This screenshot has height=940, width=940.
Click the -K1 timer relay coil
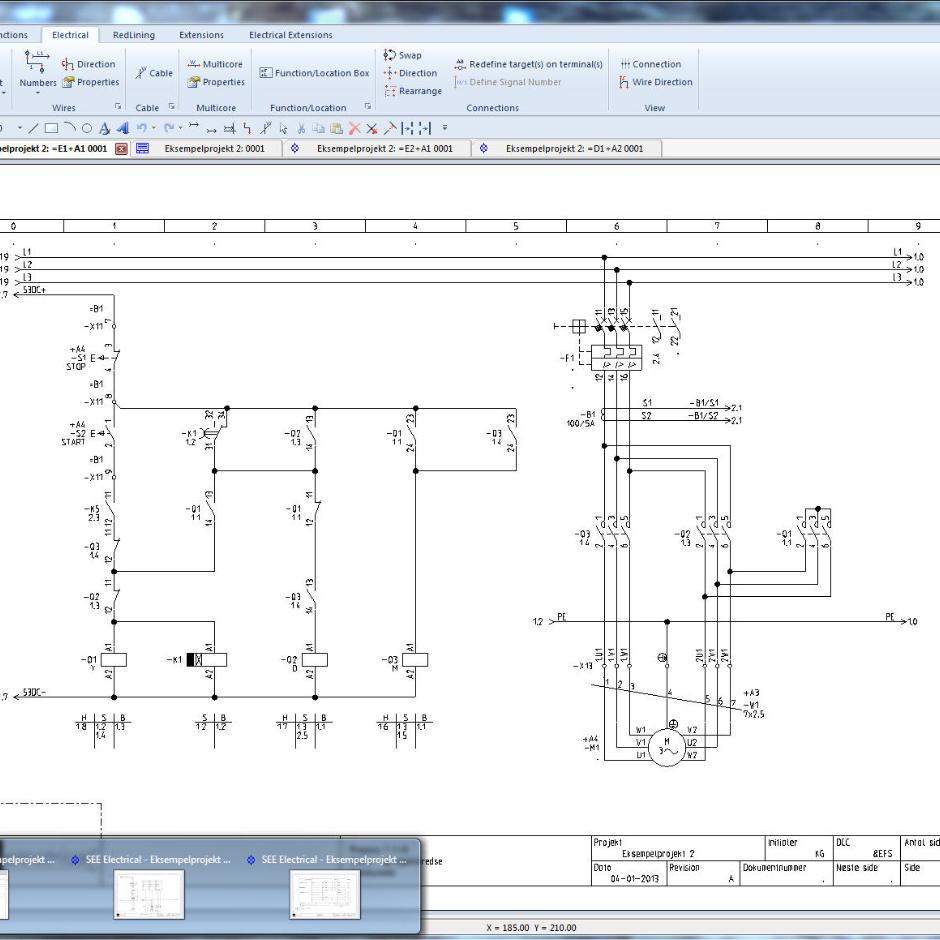pyautogui.click(x=207, y=660)
